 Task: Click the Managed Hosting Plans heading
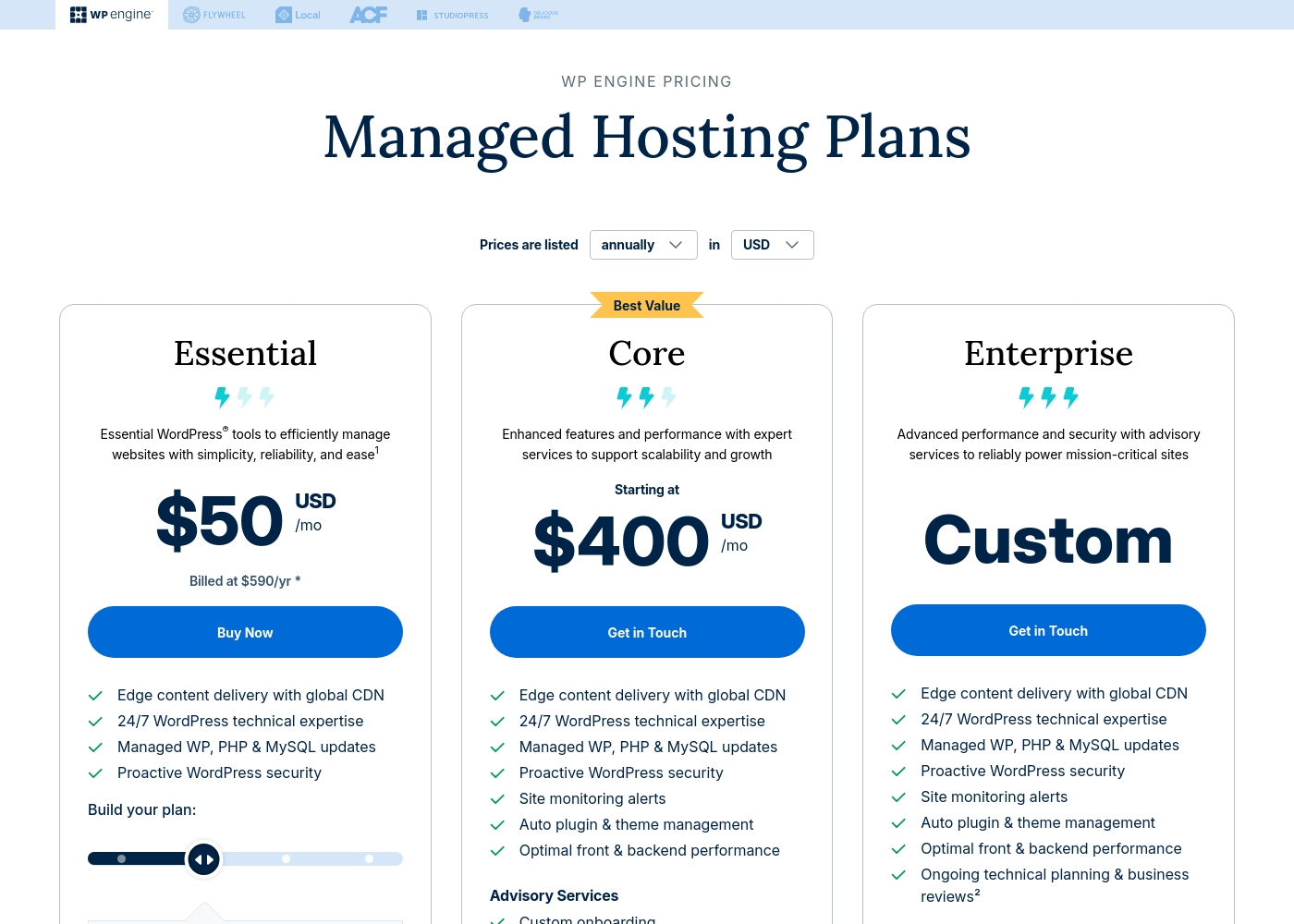click(x=647, y=139)
